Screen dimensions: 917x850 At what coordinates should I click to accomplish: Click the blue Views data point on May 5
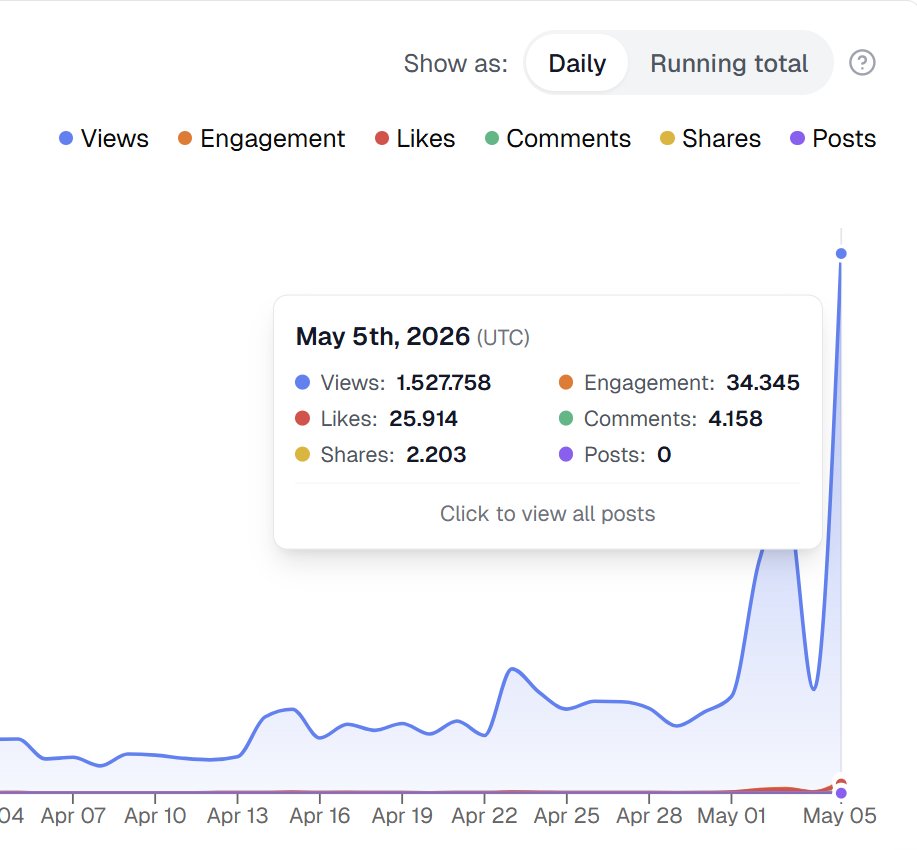point(841,253)
